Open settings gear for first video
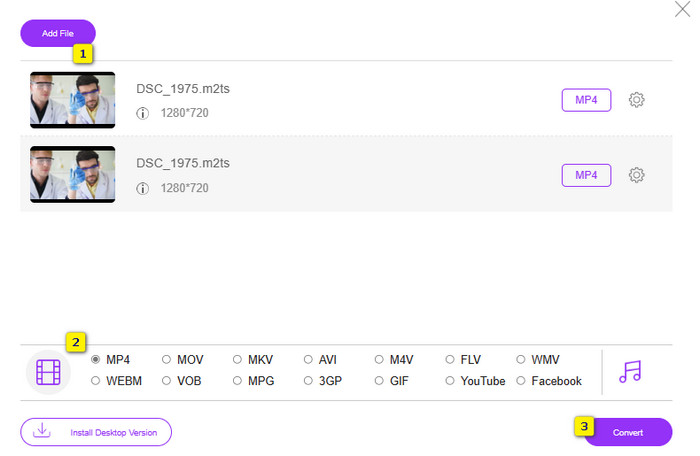This screenshot has width=700, height=456. coord(636,100)
